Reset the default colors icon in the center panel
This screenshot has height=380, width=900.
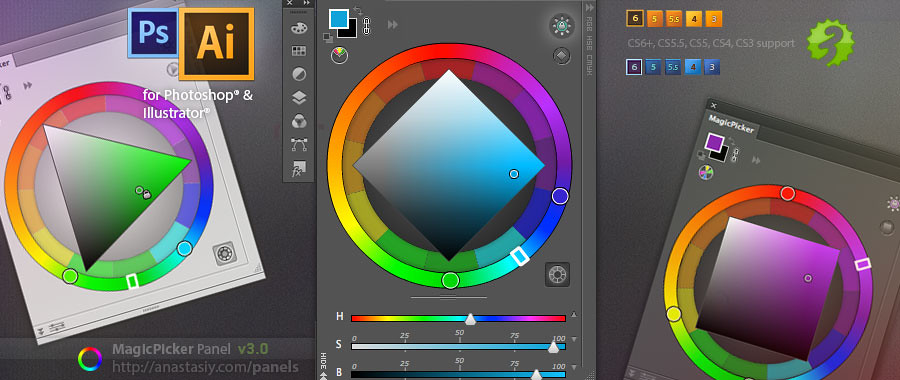point(328,38)
